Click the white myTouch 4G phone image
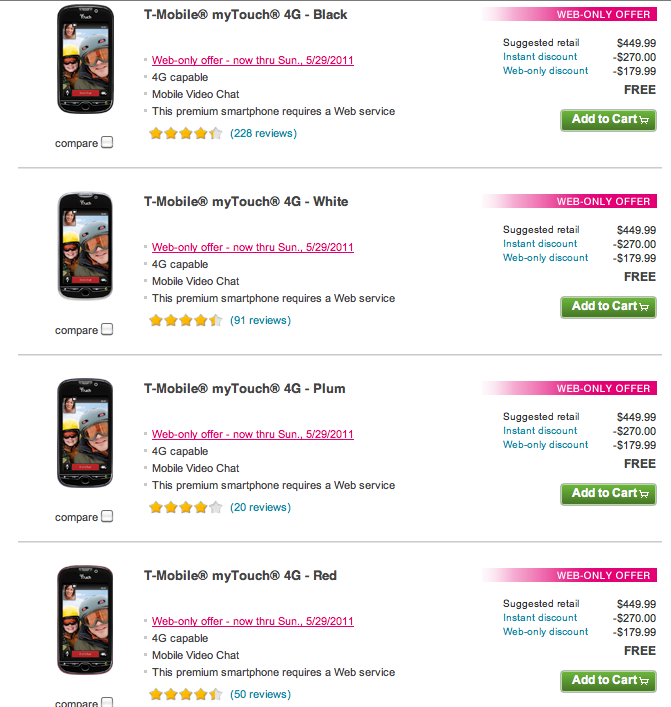The image size is (671, 707). [85, 247]
